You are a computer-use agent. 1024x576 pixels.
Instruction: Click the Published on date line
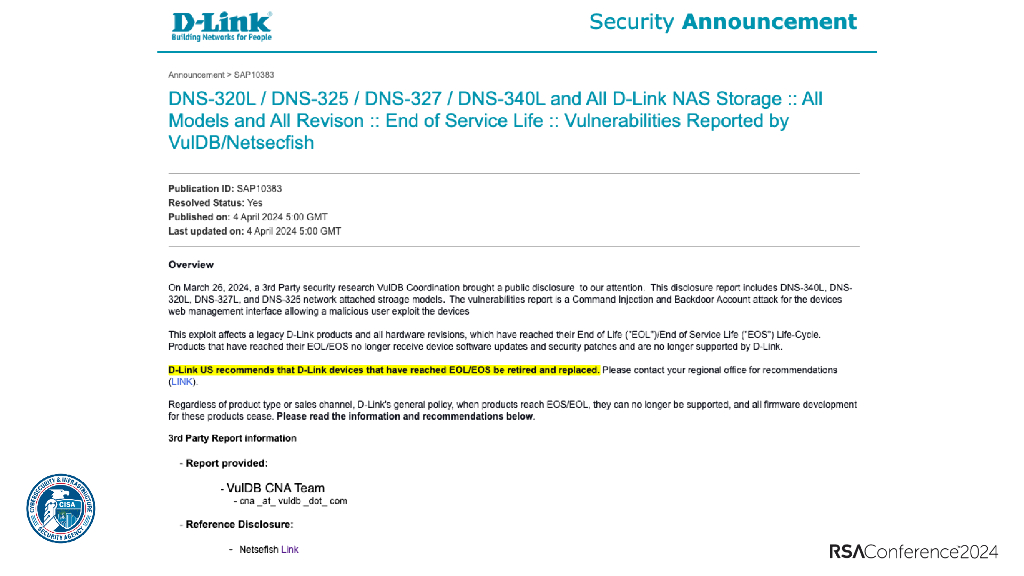pyautogui.click(x=248, y=217)
